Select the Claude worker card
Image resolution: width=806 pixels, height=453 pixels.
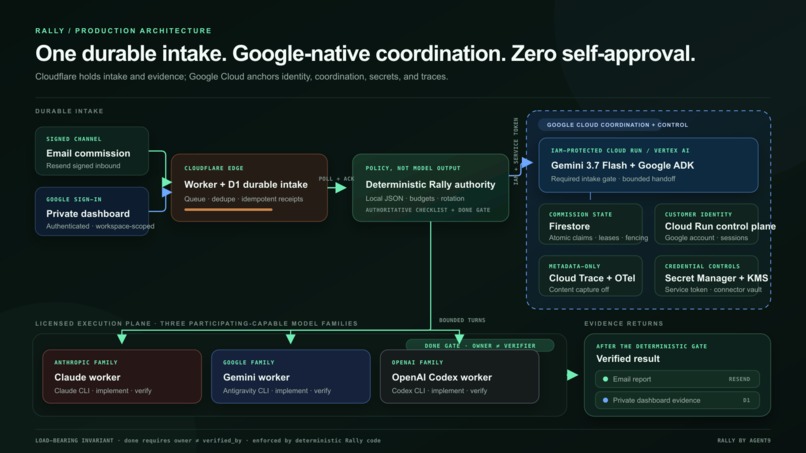(x=122, y=376)
